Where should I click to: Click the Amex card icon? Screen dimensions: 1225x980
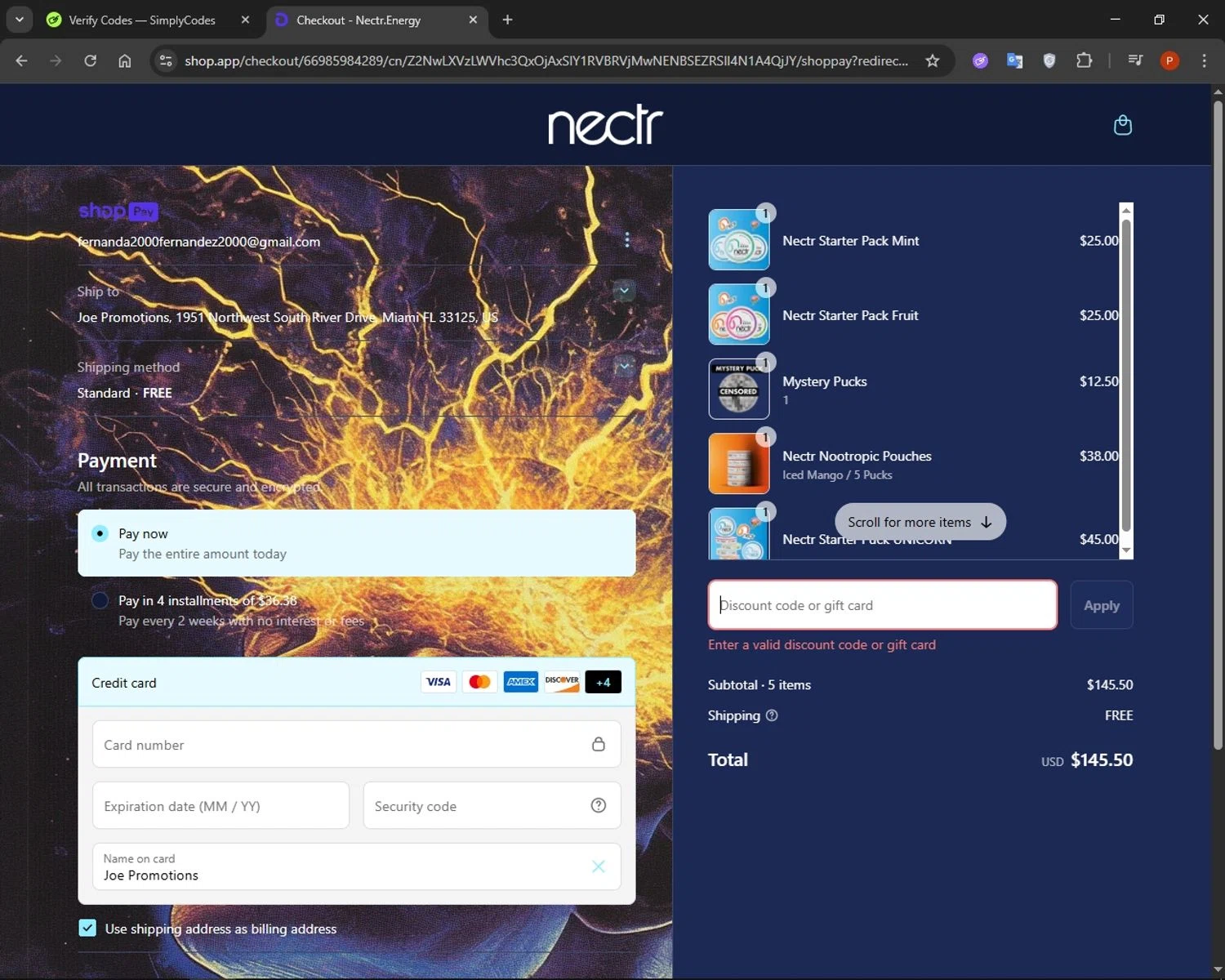520,682
